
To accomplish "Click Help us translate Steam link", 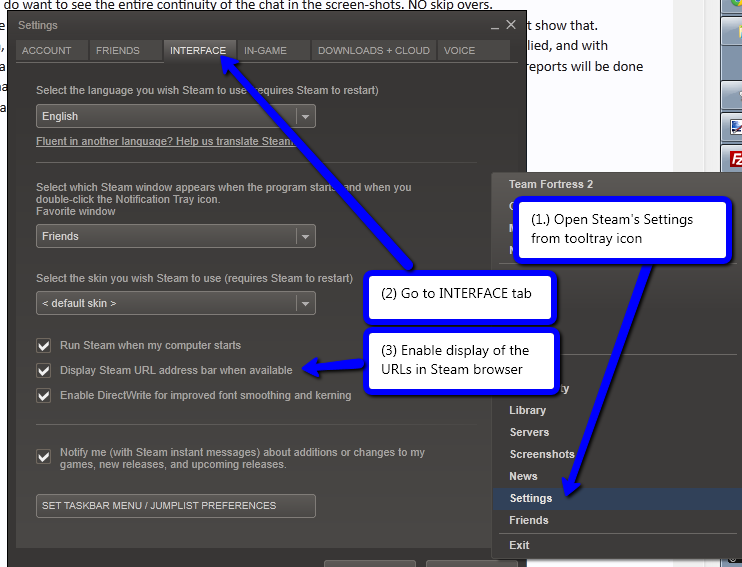I will click(x=165, y=141).
